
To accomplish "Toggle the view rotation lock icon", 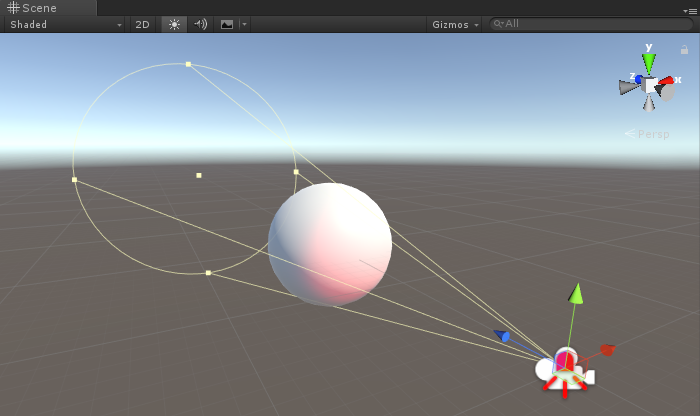I will (684, 50).
